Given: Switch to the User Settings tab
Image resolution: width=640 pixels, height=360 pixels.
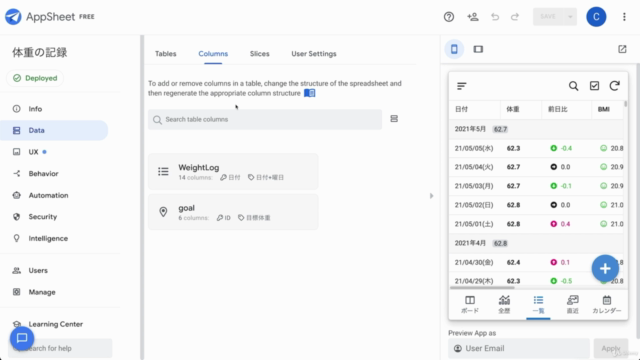Looking at the screenshot, I should 314,54.
